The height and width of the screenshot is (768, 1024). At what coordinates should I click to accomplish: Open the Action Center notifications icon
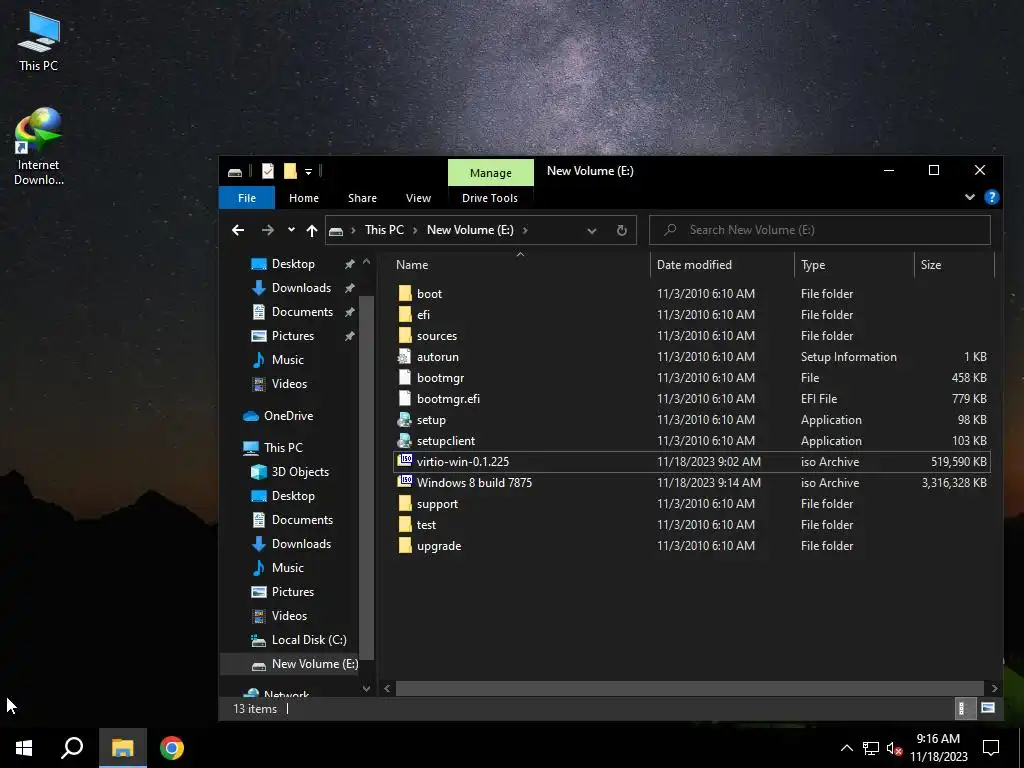991,748
